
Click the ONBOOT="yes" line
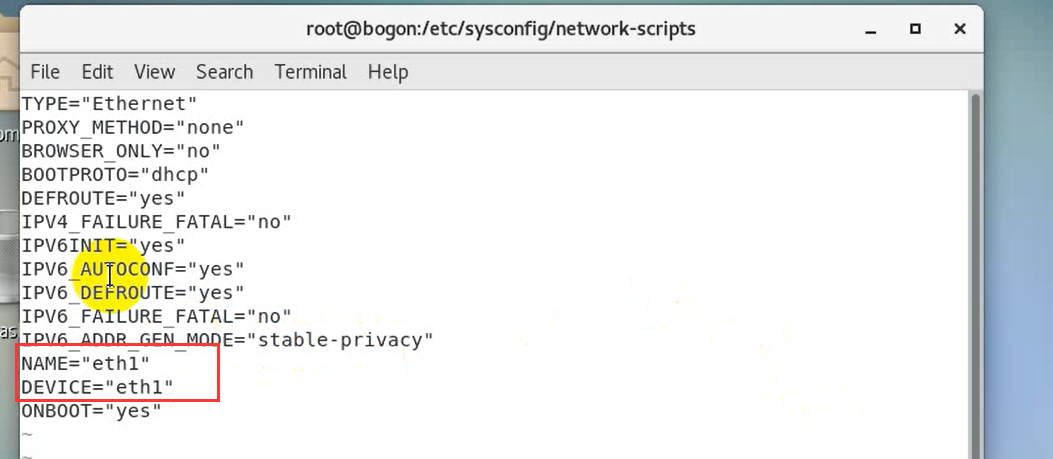[x=91, y=411]
